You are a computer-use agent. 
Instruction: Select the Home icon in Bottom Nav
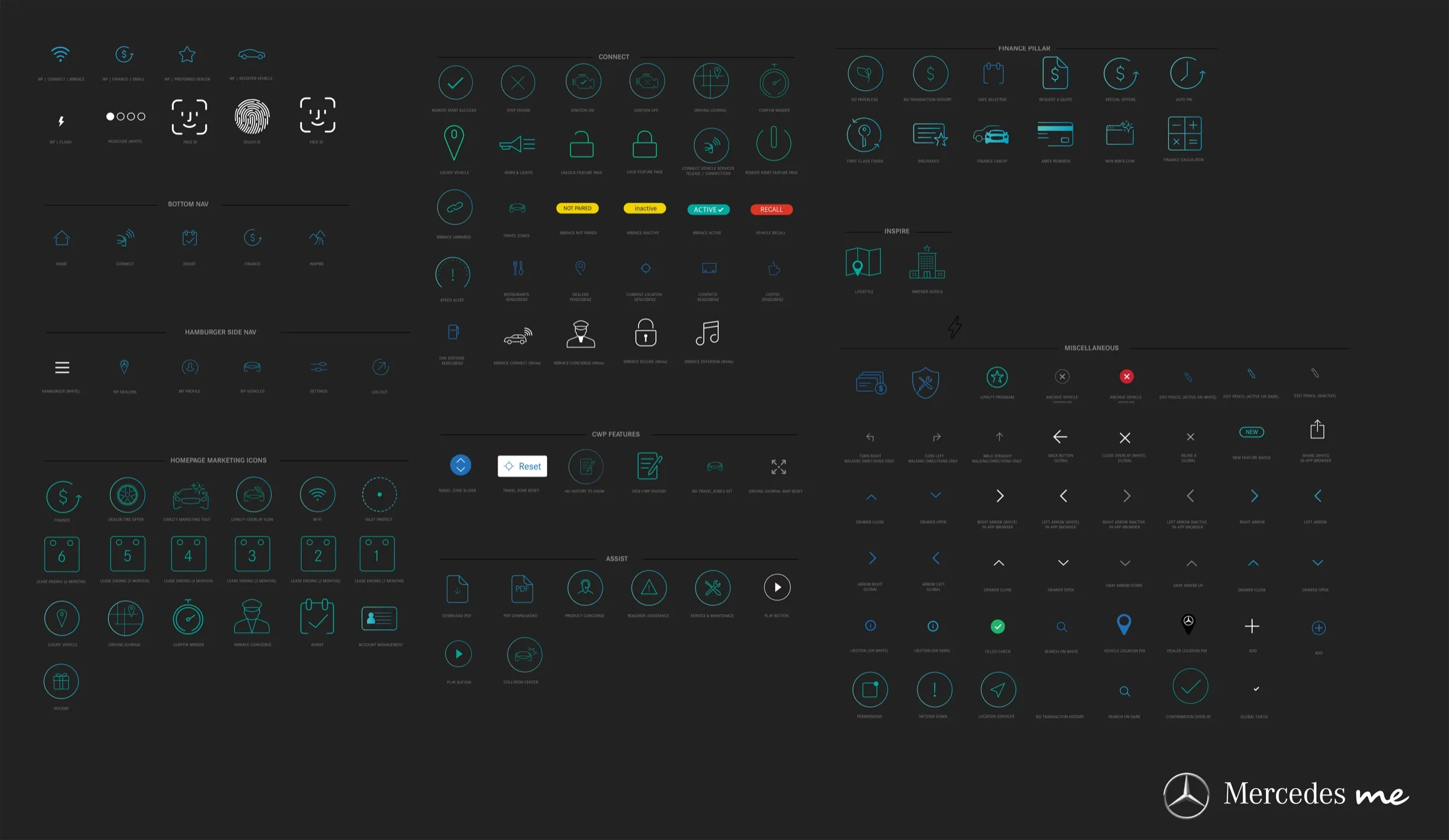point(62,238)
